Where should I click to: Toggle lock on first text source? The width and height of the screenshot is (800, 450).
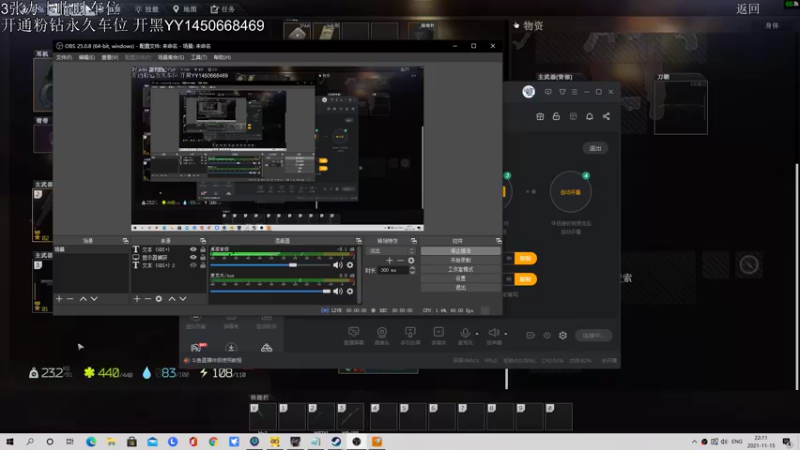pyautogui.click(x=203, y=249)
